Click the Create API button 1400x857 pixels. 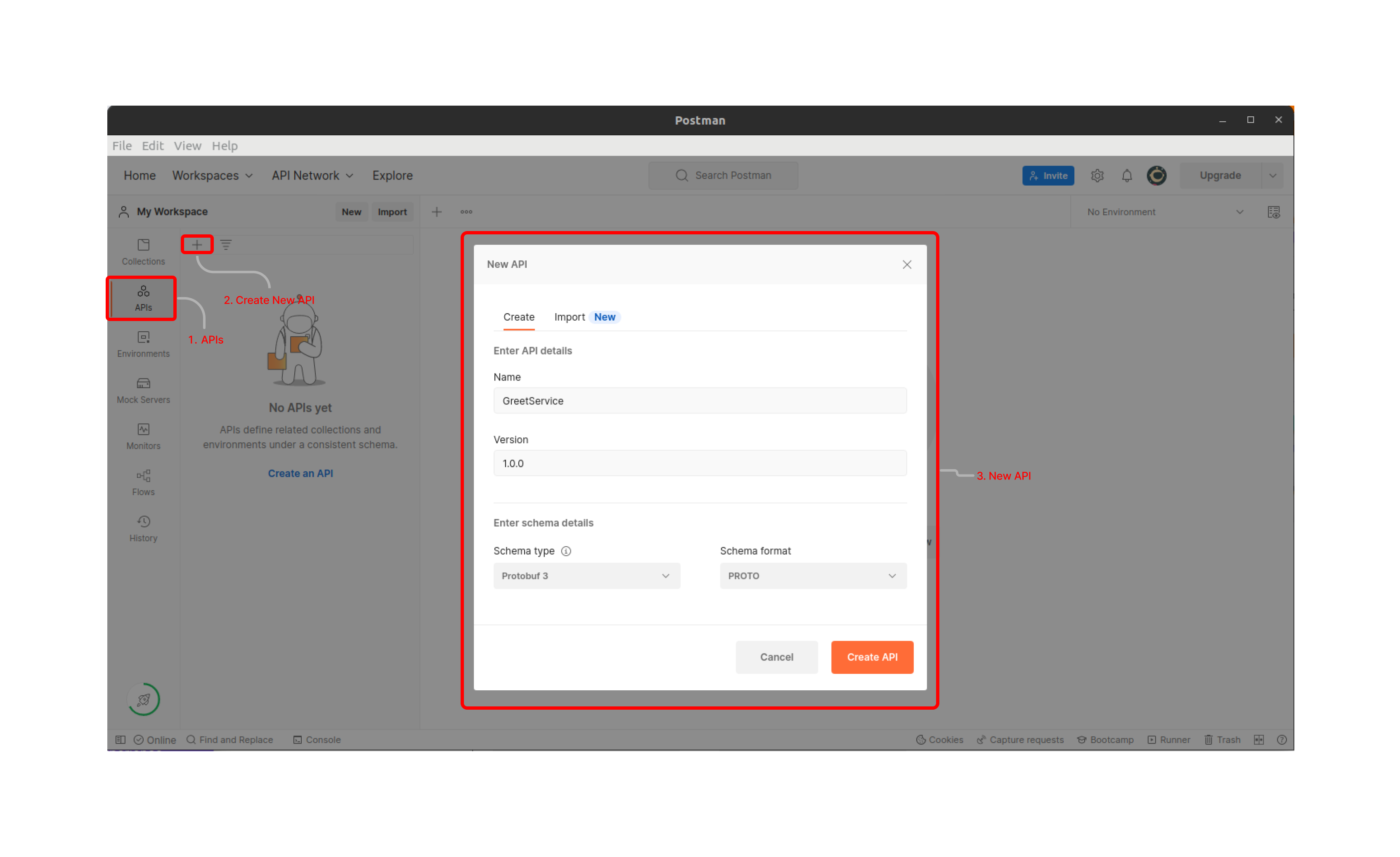click(872, 657)
